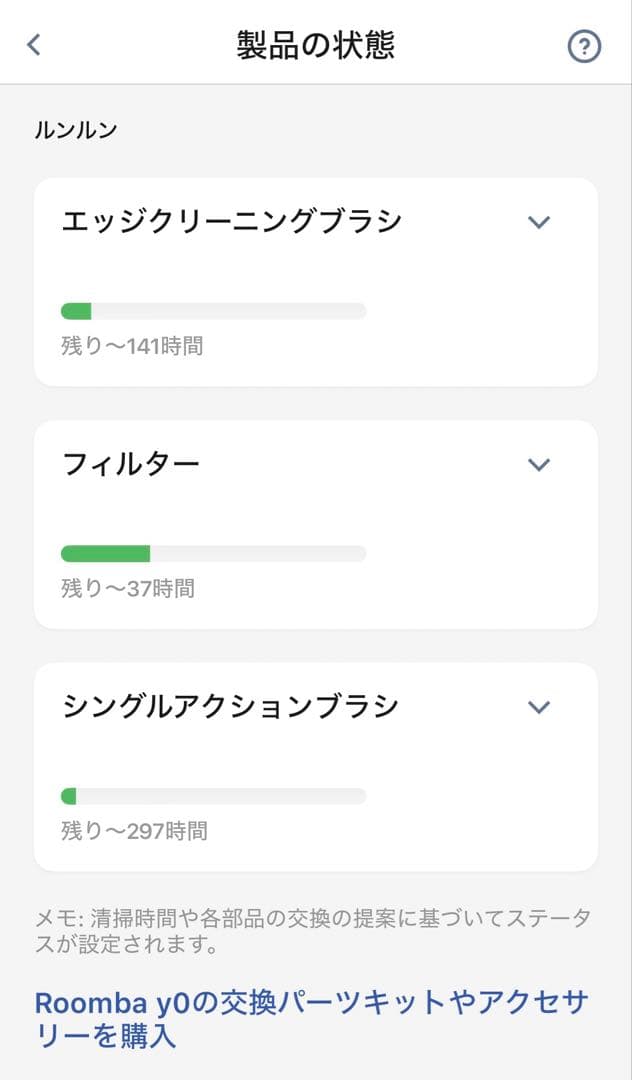Tap the back arrow icon

(34, 45)
